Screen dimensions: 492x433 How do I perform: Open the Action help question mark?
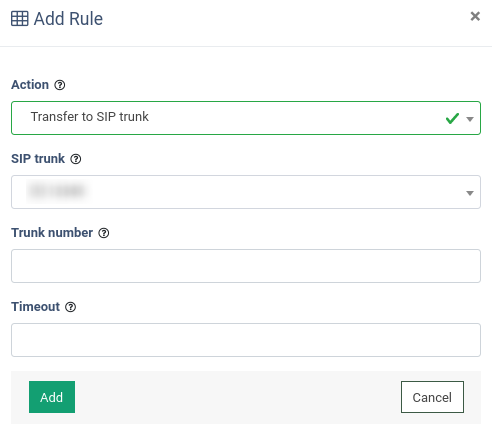pos(60,85)
